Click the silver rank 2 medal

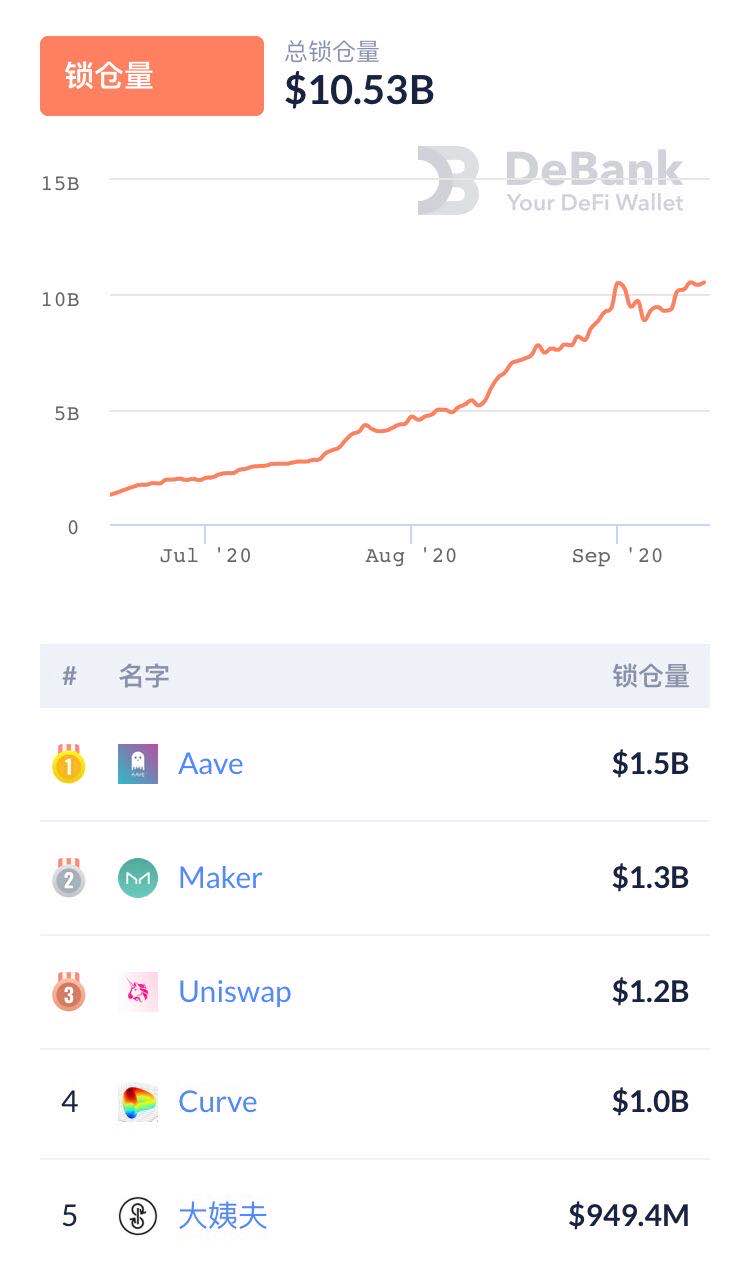[69, 878]
